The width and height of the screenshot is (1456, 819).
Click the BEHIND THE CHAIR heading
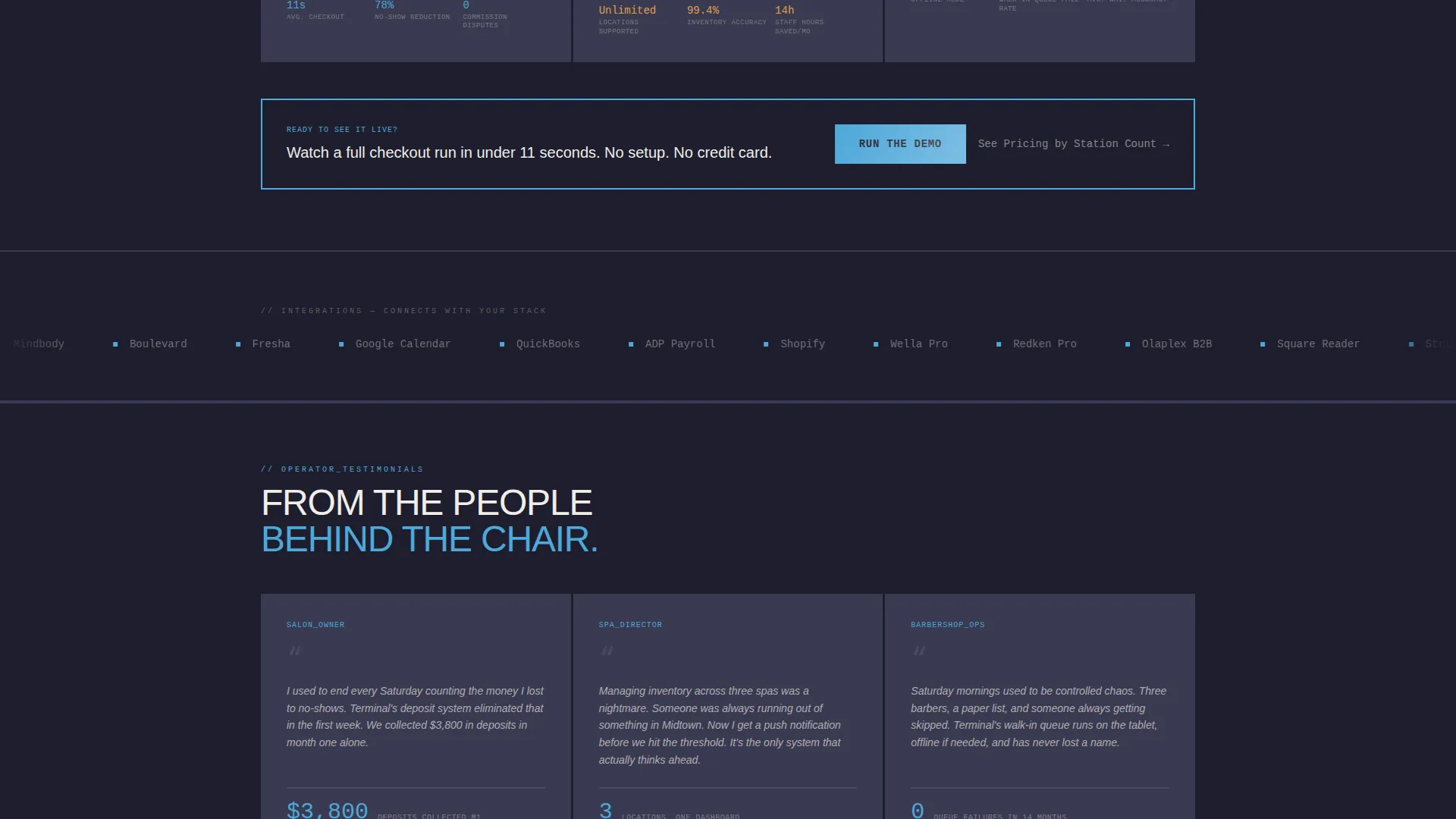point(429,539)
